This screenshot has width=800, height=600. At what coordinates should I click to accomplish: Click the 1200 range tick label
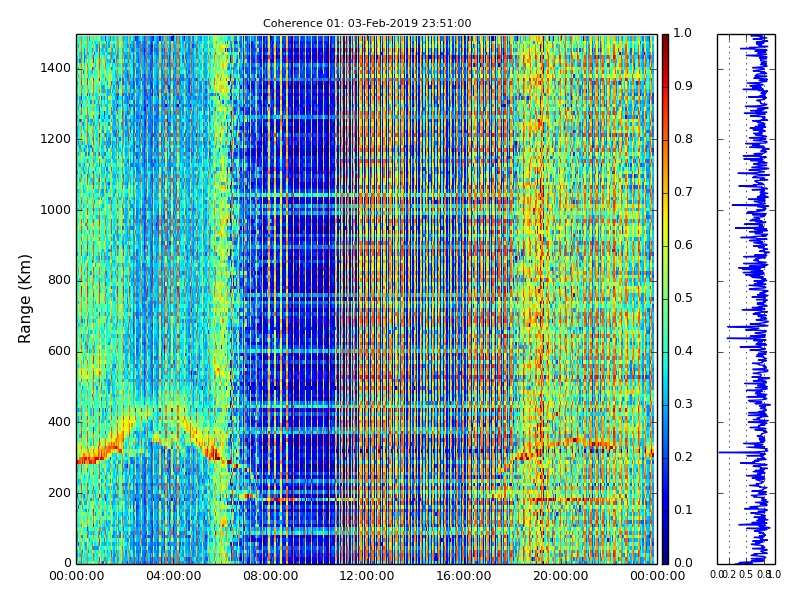tap(56, 139)
